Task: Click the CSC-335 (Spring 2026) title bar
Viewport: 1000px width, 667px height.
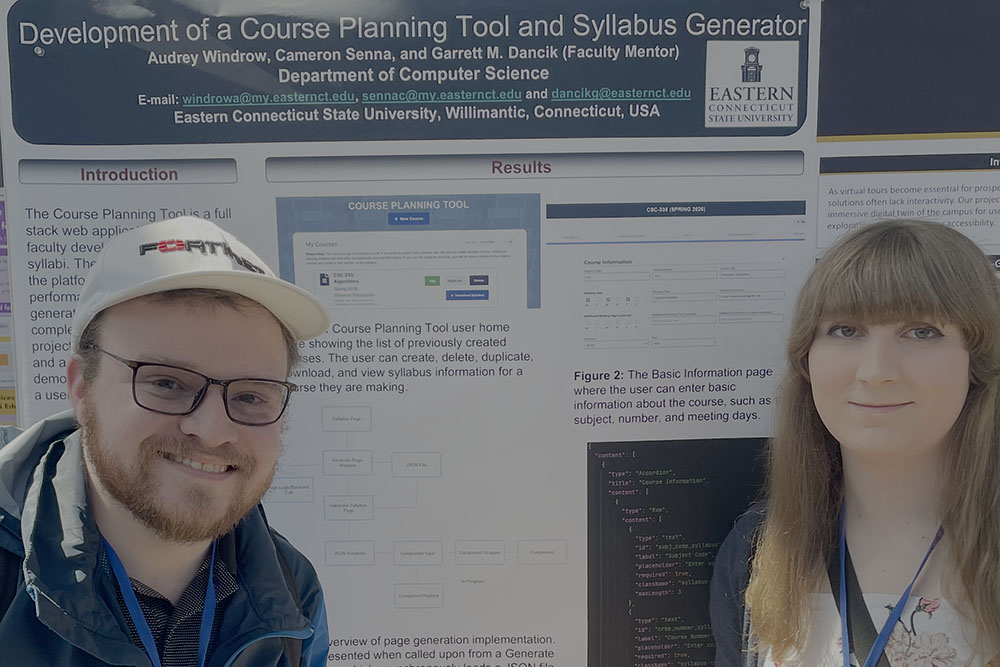Action: 675,210
